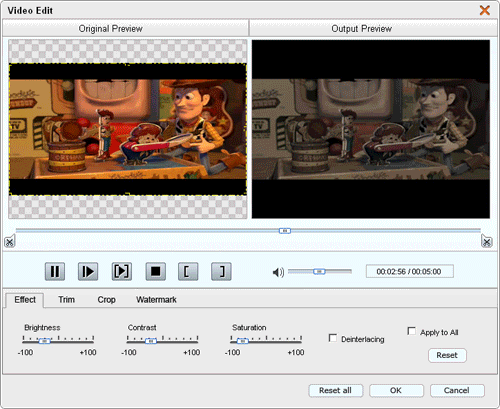
Task: Click the Cancel button
Action: (x=457, y=390)
